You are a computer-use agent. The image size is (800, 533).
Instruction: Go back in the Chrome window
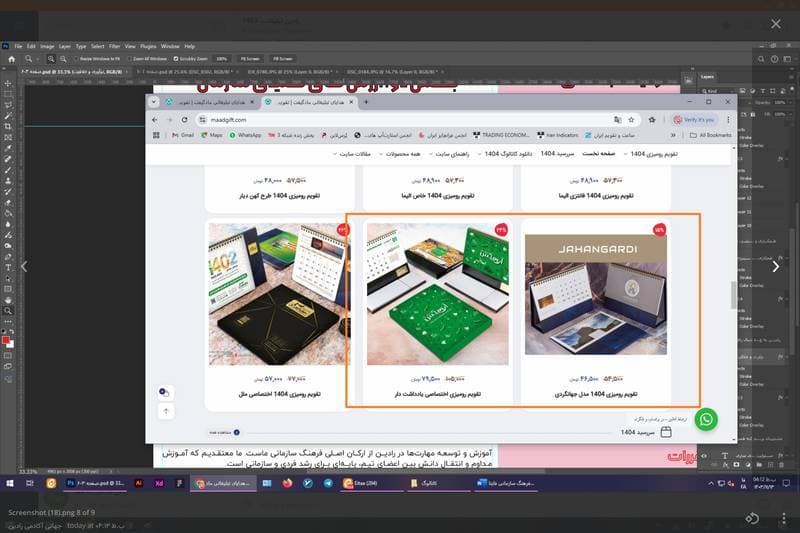(x=155, y=120)
